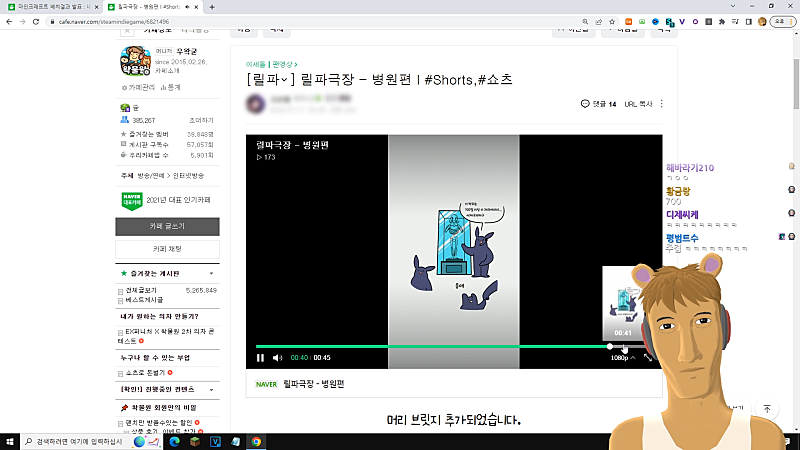
Task: Click the 카페 글쓰기 button
Action: point(167,227)
